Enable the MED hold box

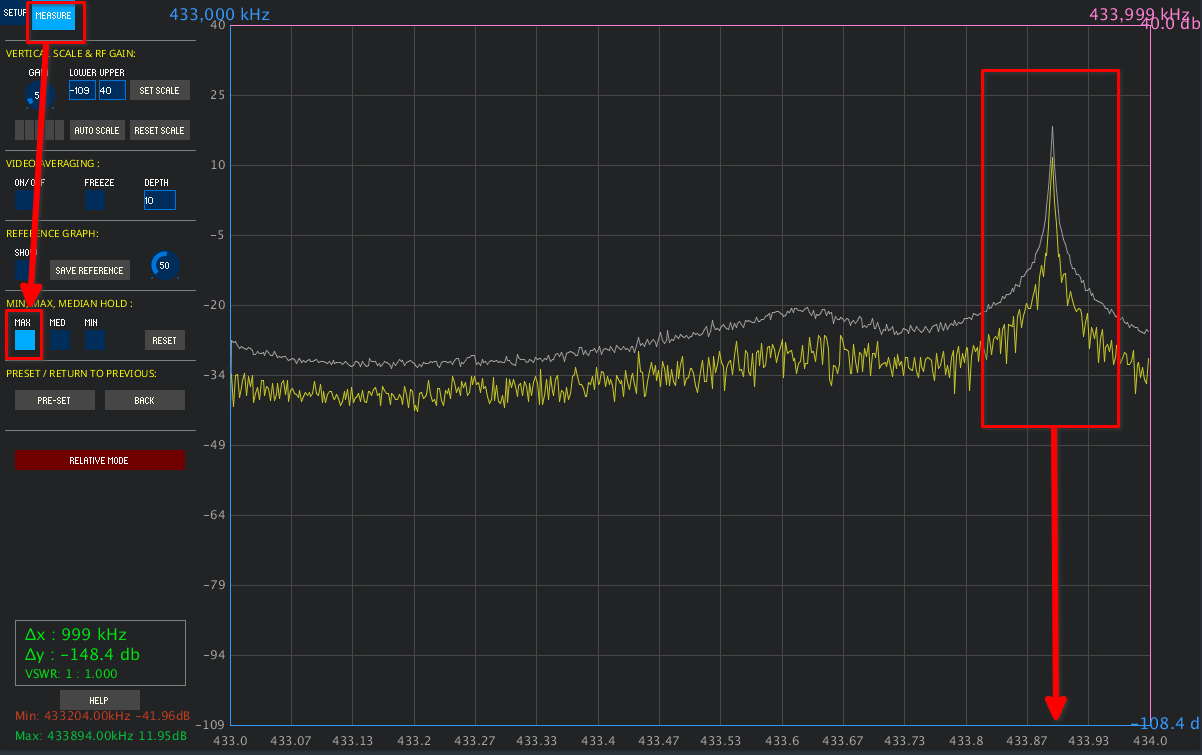(60, 340)
